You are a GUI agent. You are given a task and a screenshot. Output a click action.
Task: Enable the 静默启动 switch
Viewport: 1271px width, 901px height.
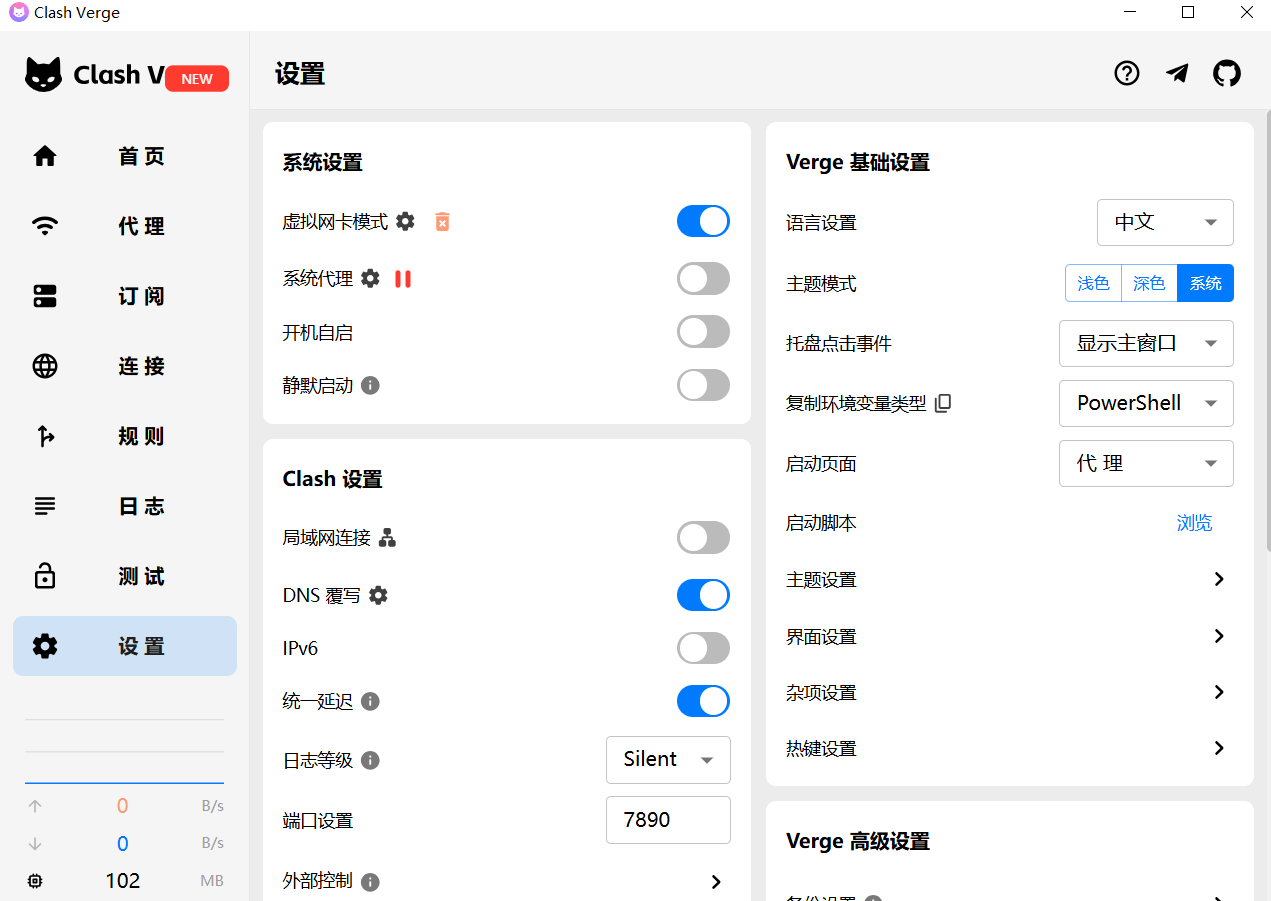[x=703, y=385]
